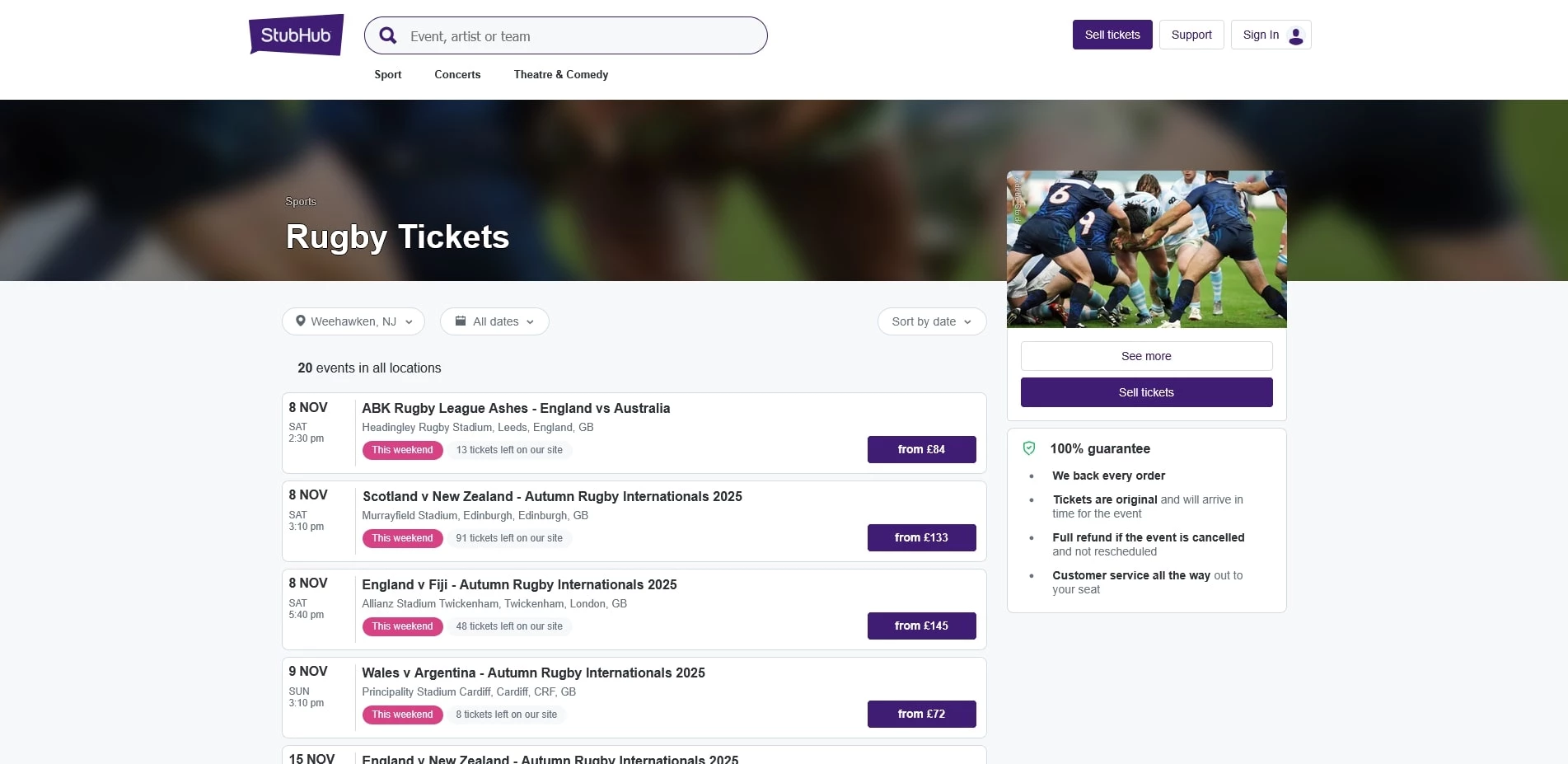
Task: Open the Sort by date dropdown
Action: coord(931,321)
